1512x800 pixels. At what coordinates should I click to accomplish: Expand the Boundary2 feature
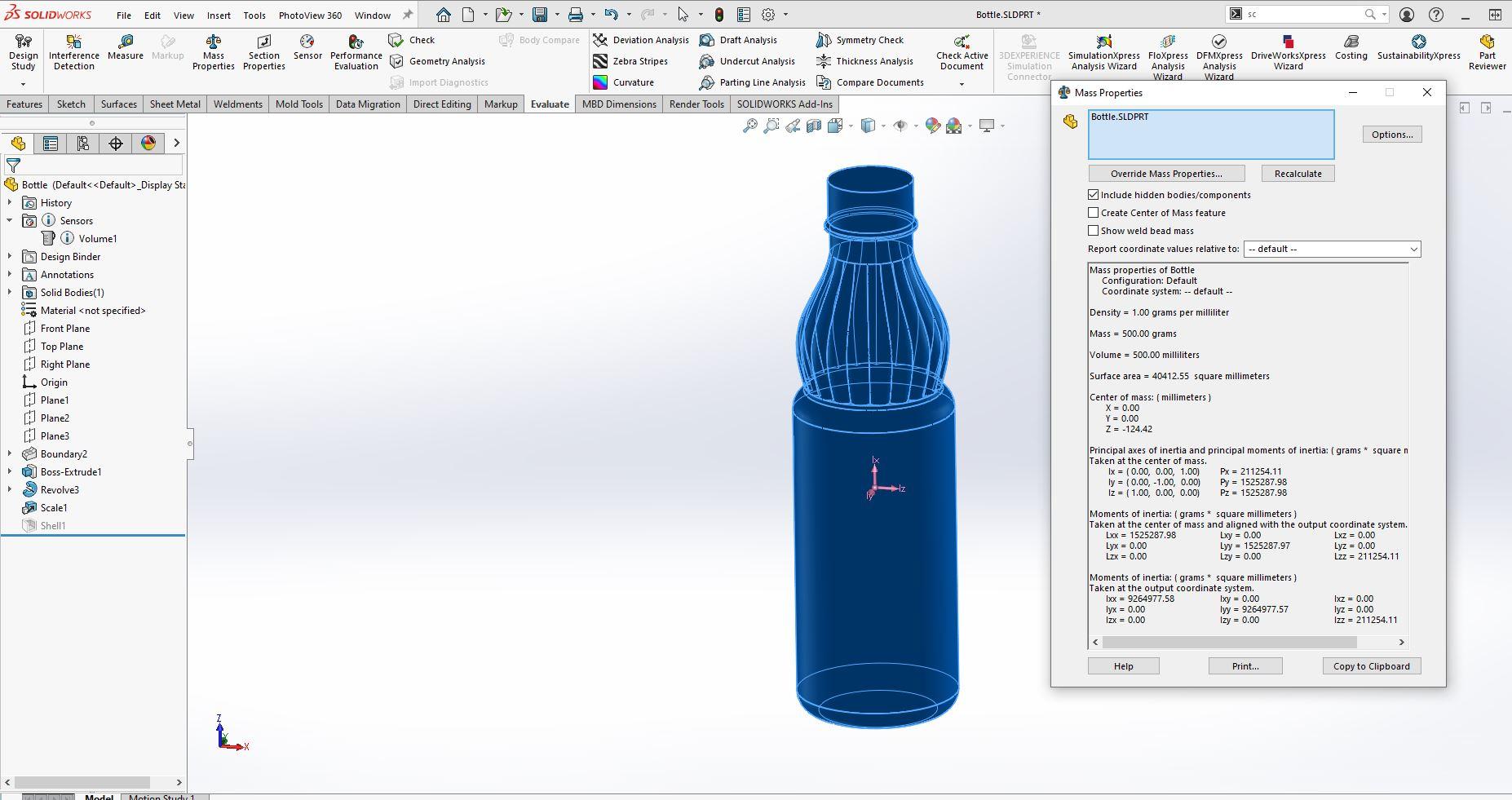(x=10, y=454)
